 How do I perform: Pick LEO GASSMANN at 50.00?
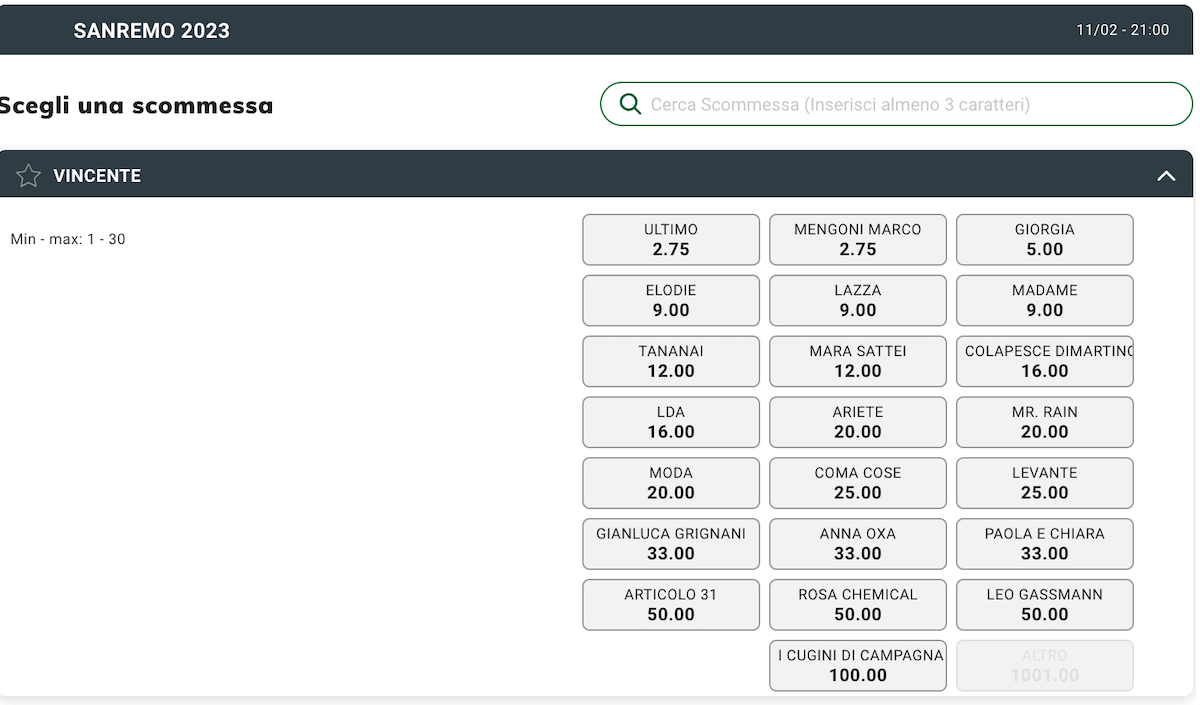pos(1045,605)
